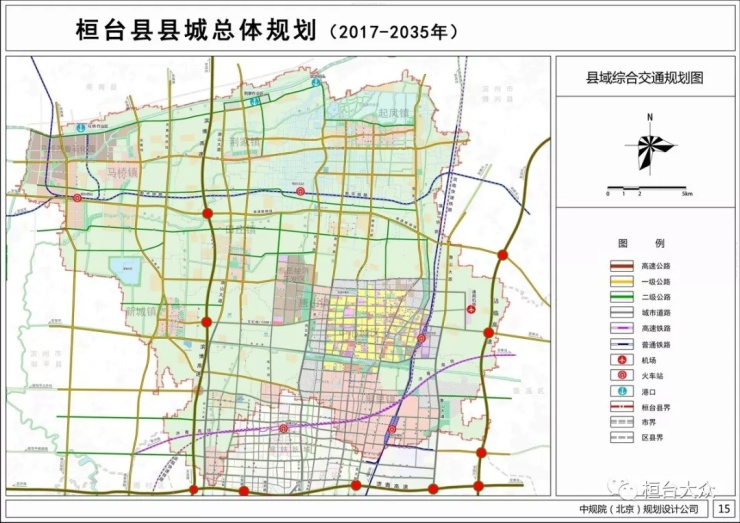Click the 城市道路 legend label
This screenshot has height=523, width=740.
656,313
